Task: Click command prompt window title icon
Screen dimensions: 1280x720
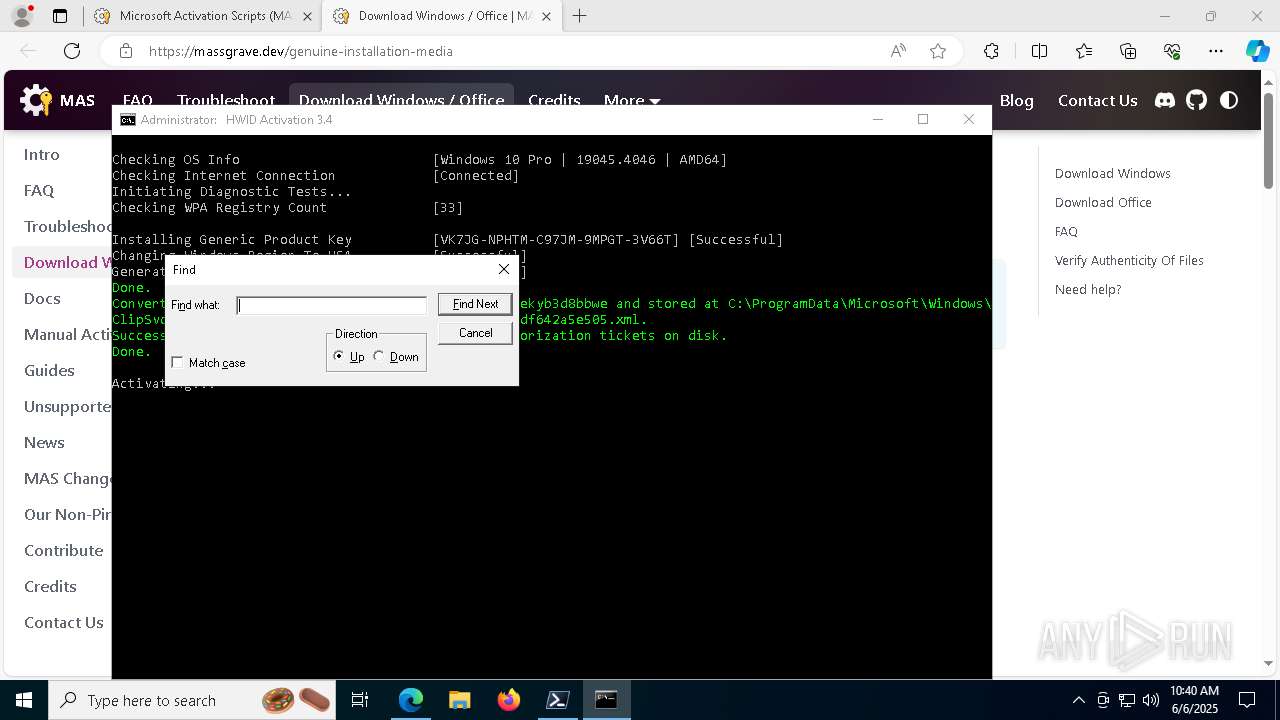Action: pos(128,120)
